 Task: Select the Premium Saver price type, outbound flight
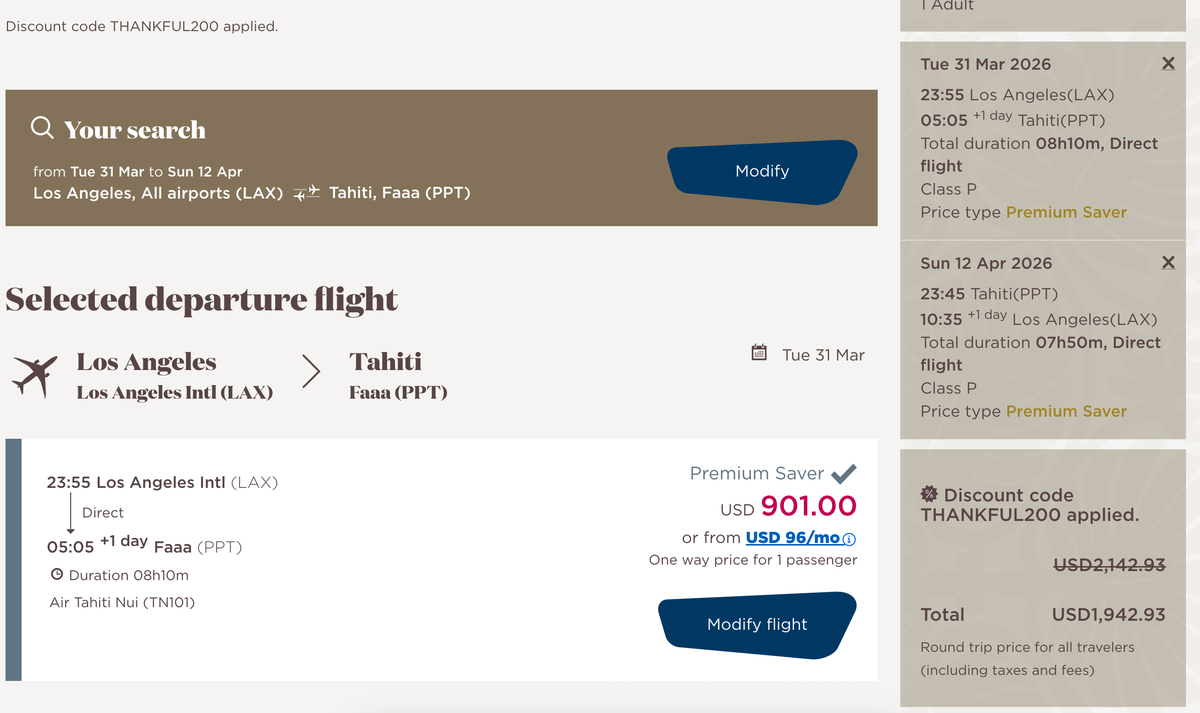coord(1066,212)
